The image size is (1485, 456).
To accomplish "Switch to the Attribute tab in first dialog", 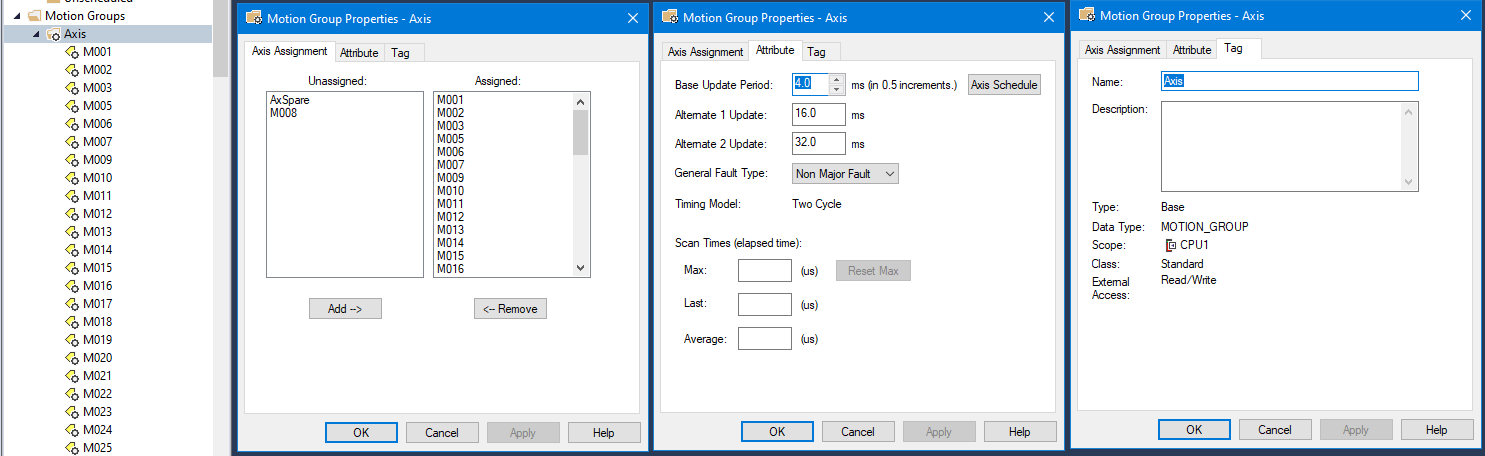I will click(x=358, y=53).
